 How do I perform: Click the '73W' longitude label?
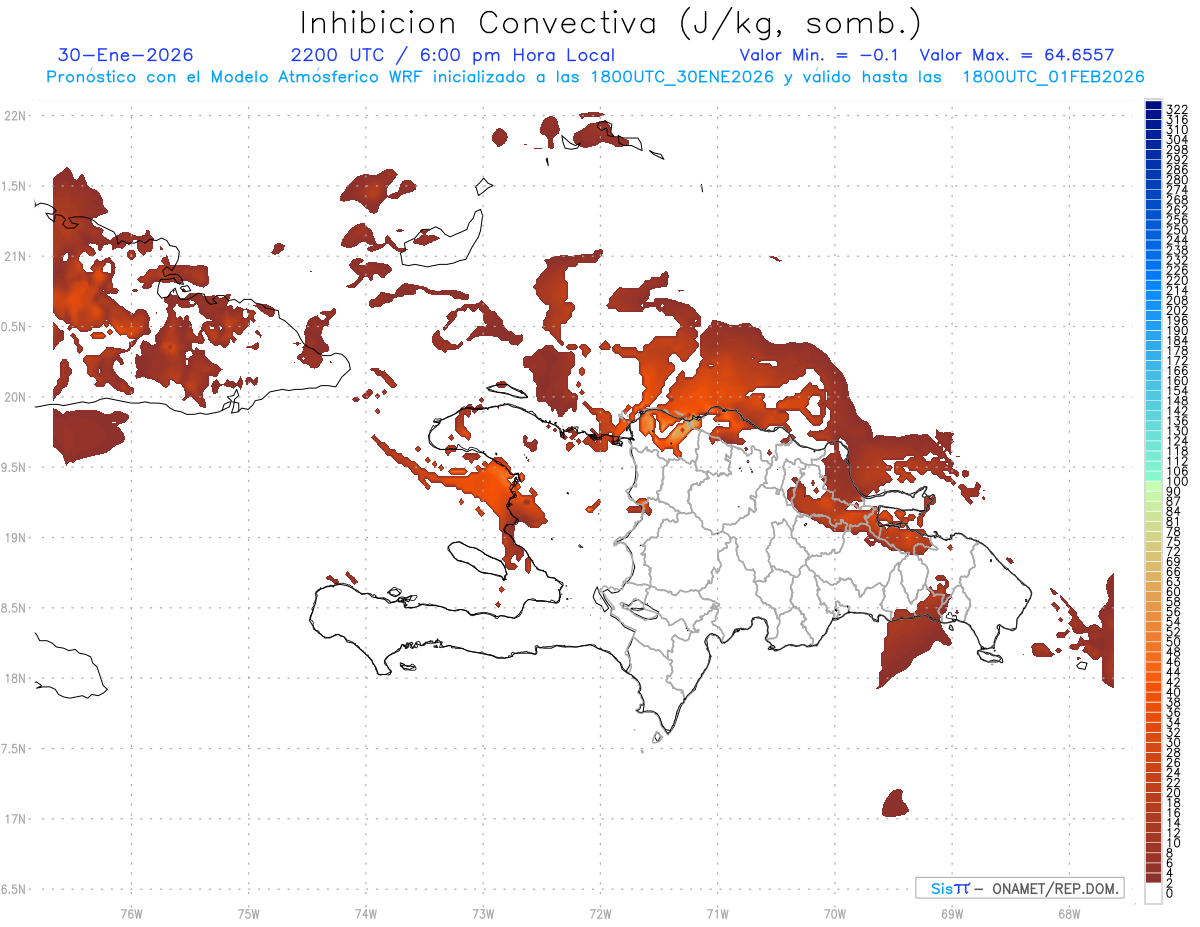(x=483, y=913)
